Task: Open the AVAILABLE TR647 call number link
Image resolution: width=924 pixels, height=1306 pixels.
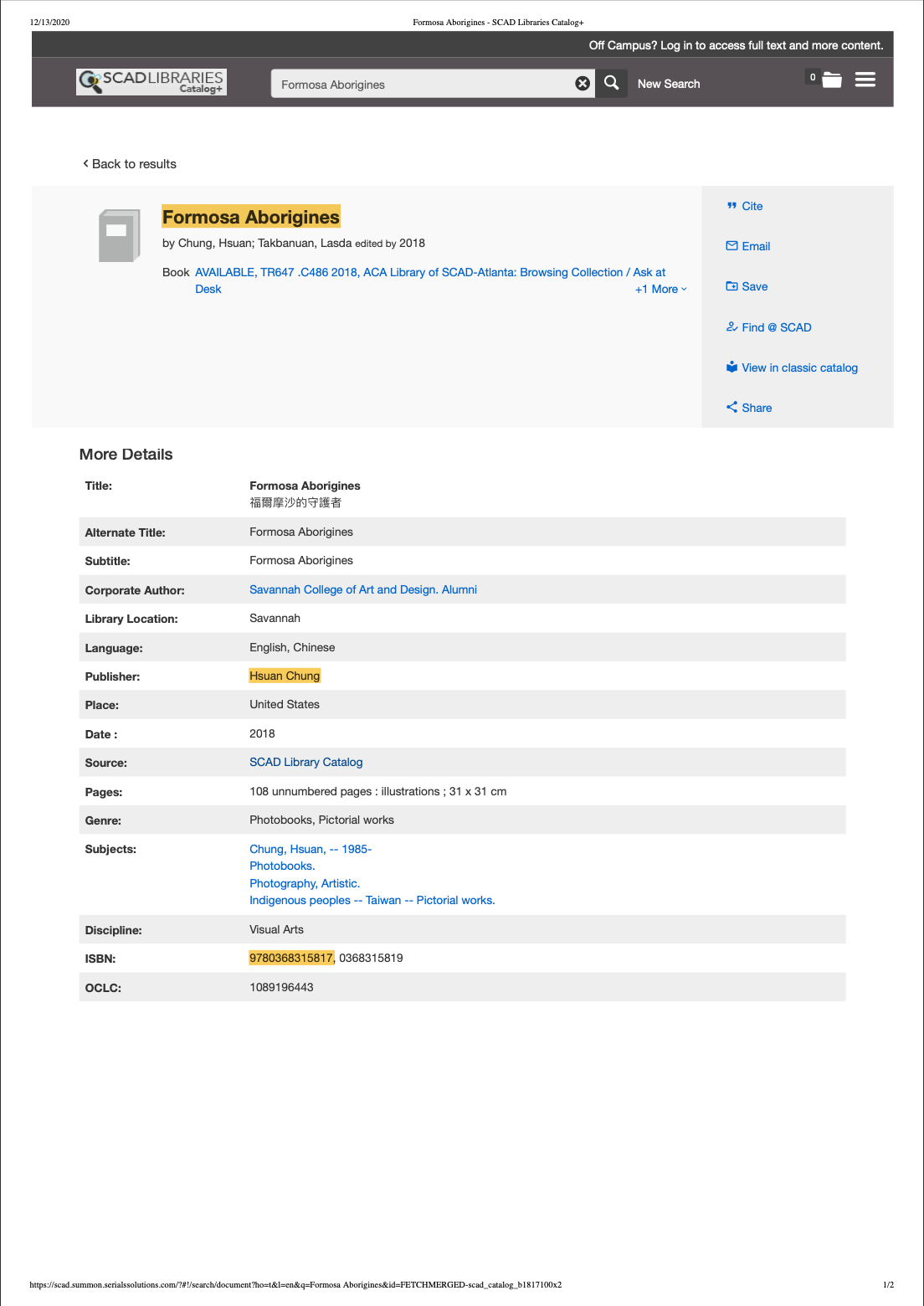Action: tap(430, 280)
